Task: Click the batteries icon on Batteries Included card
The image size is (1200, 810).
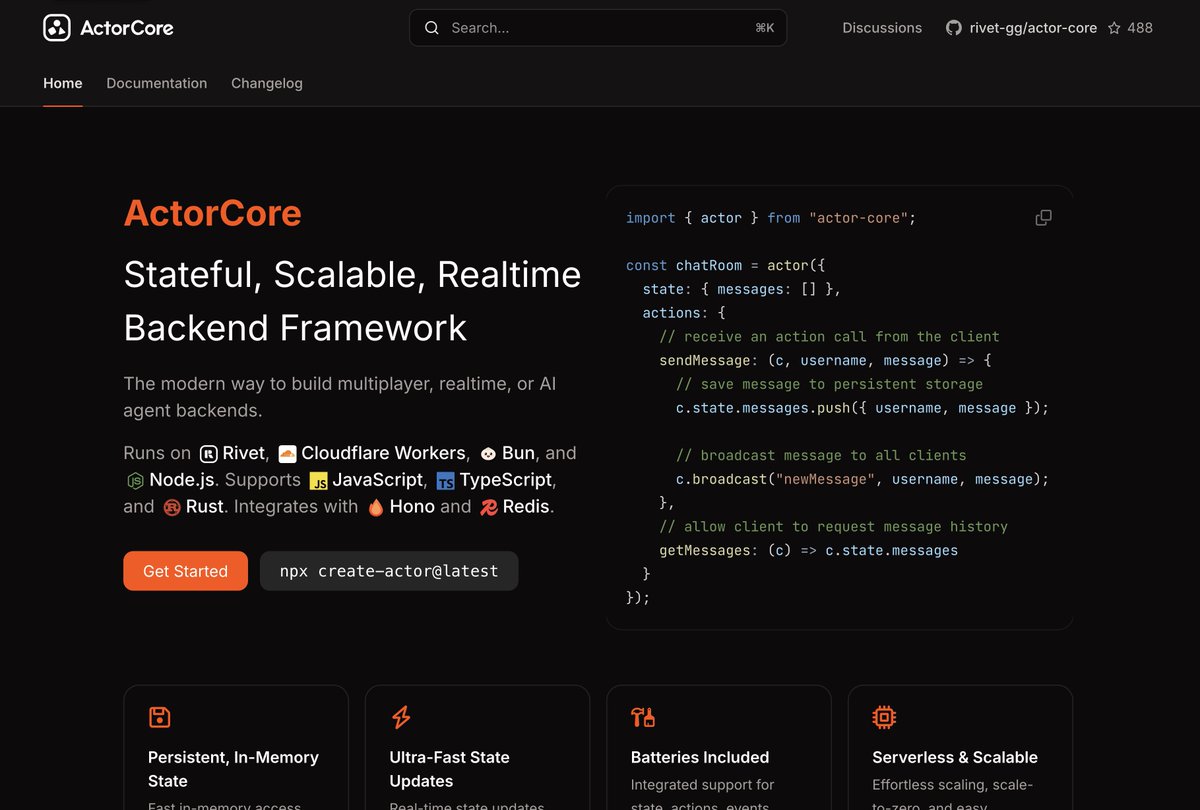Action: click(x=643, y=717)
